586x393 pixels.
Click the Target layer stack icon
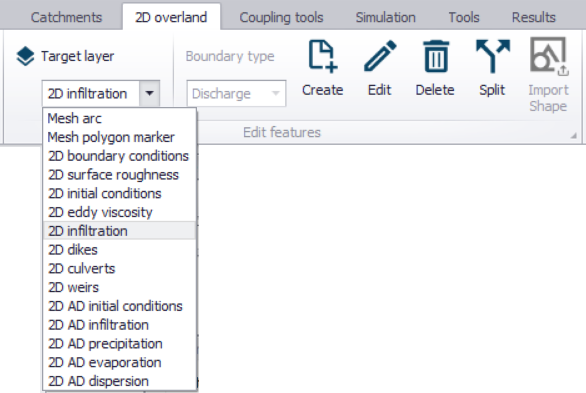(x=25, y=56)
